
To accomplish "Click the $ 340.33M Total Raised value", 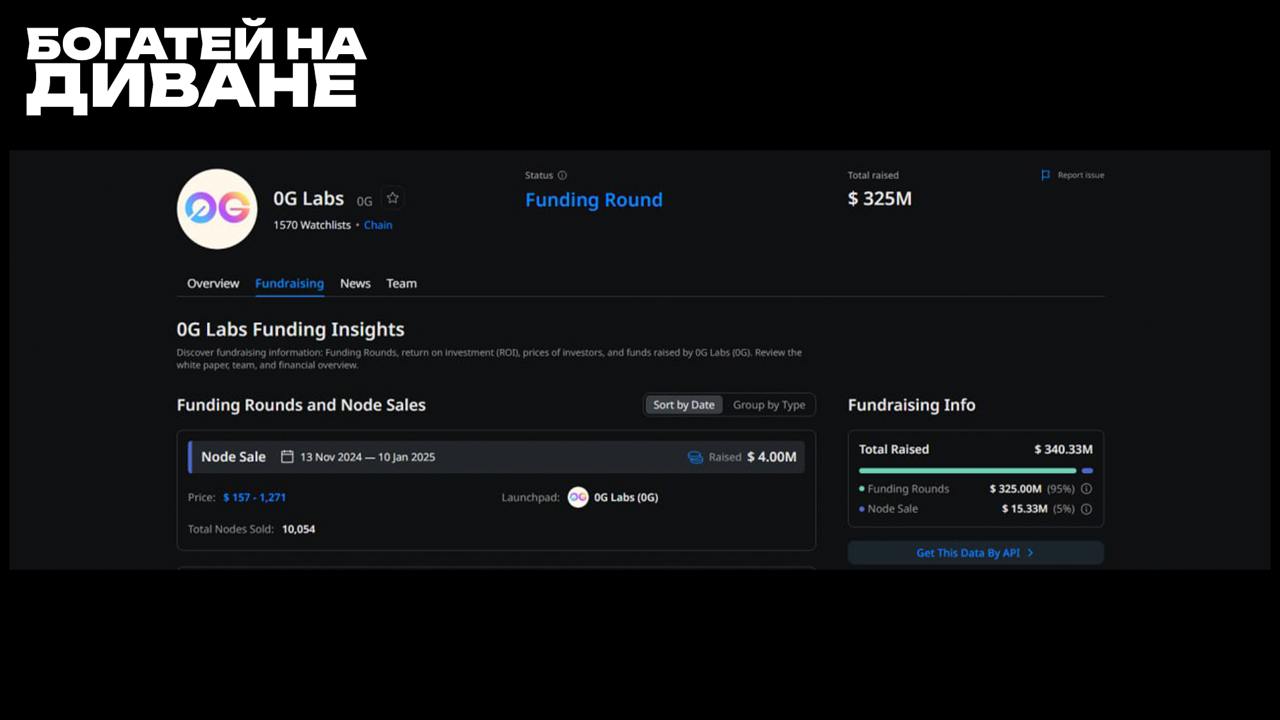I will tap(1063, 449).
